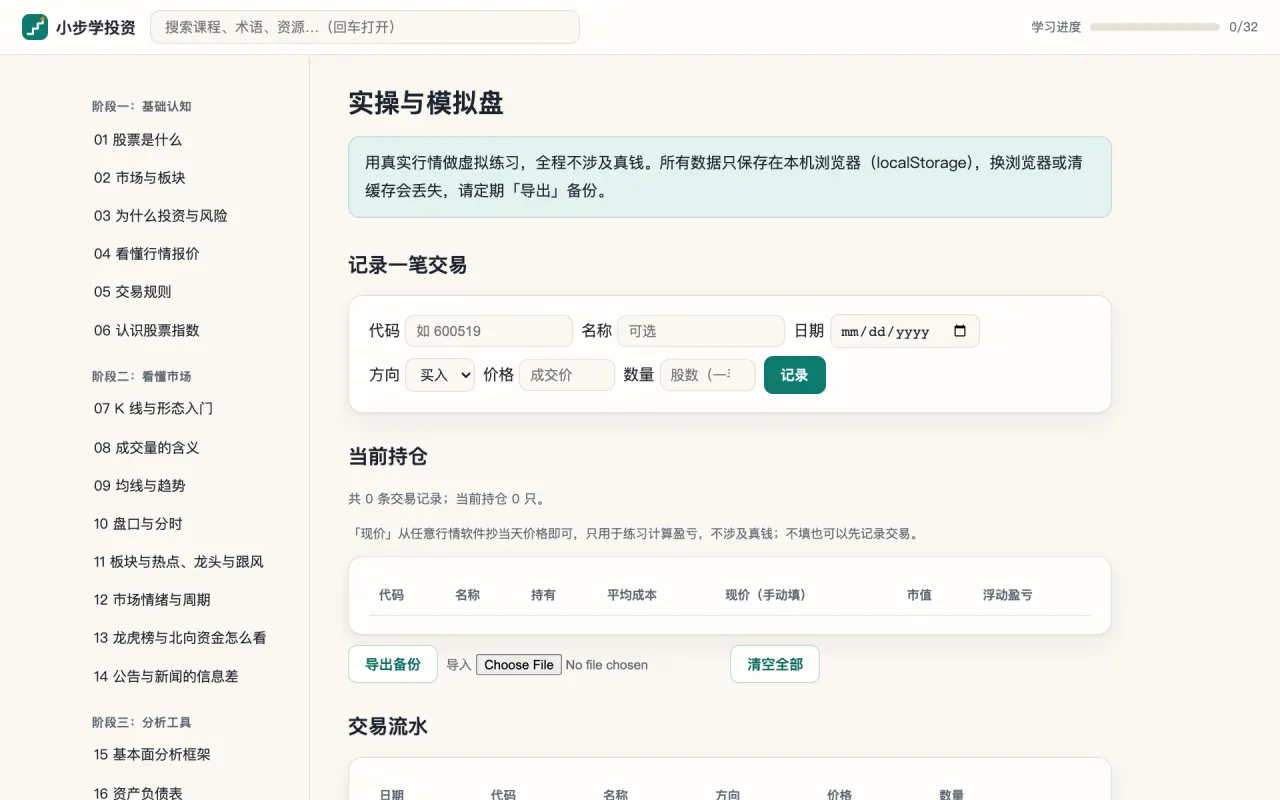Viewport: 1280px width, 800px height.
Task: Click the 记录 button
Action: click(795, 375)
